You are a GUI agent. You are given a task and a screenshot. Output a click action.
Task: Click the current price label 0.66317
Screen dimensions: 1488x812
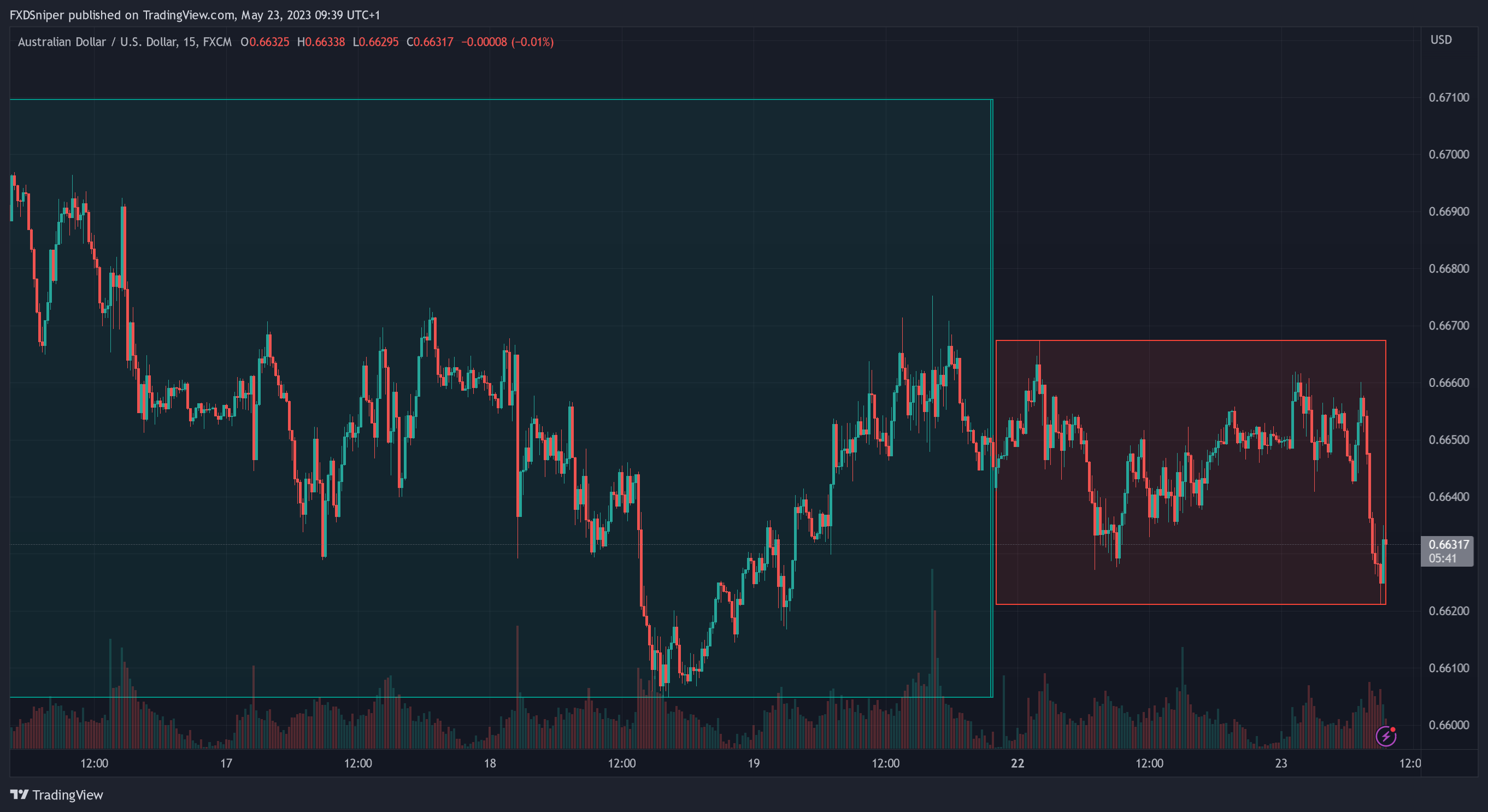click(x=1448, y=545)
